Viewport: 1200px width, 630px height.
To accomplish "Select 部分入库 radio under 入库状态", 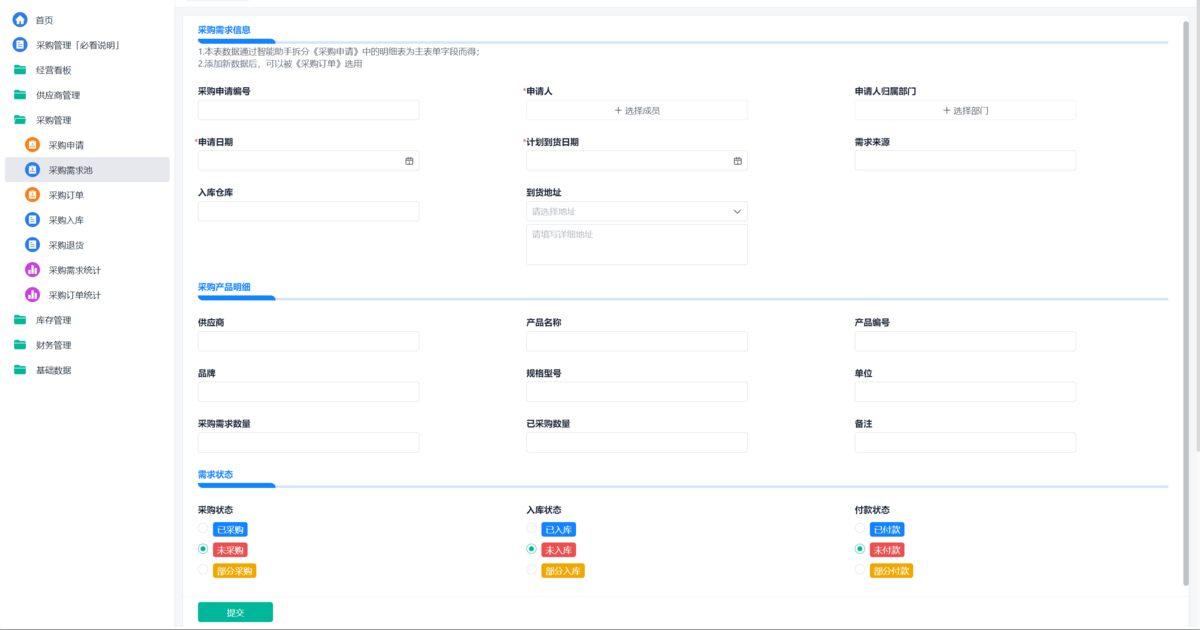I will point(531,570).
